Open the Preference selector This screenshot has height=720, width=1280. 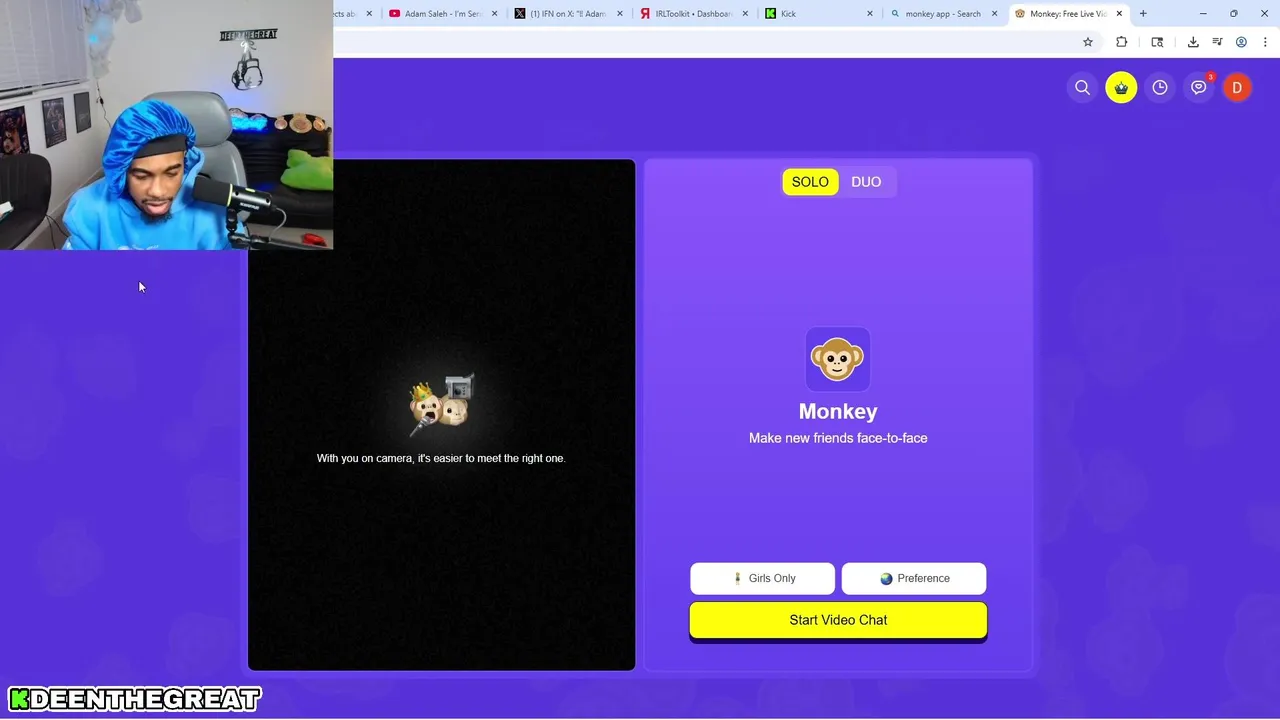click(914, 578)
